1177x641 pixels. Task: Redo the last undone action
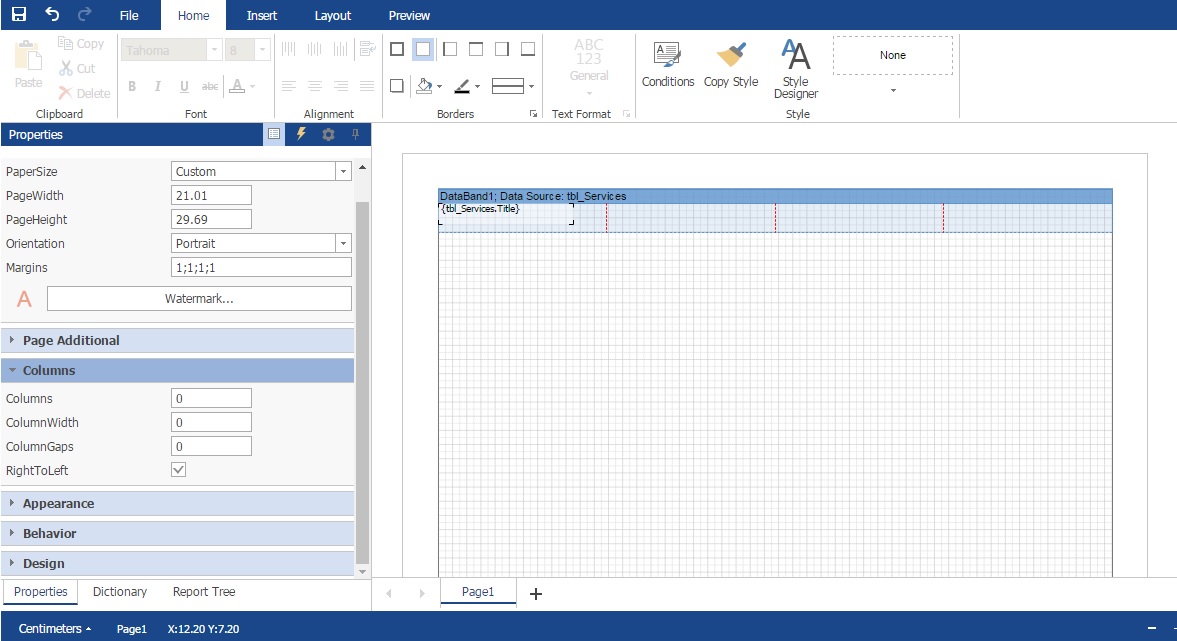84,14
